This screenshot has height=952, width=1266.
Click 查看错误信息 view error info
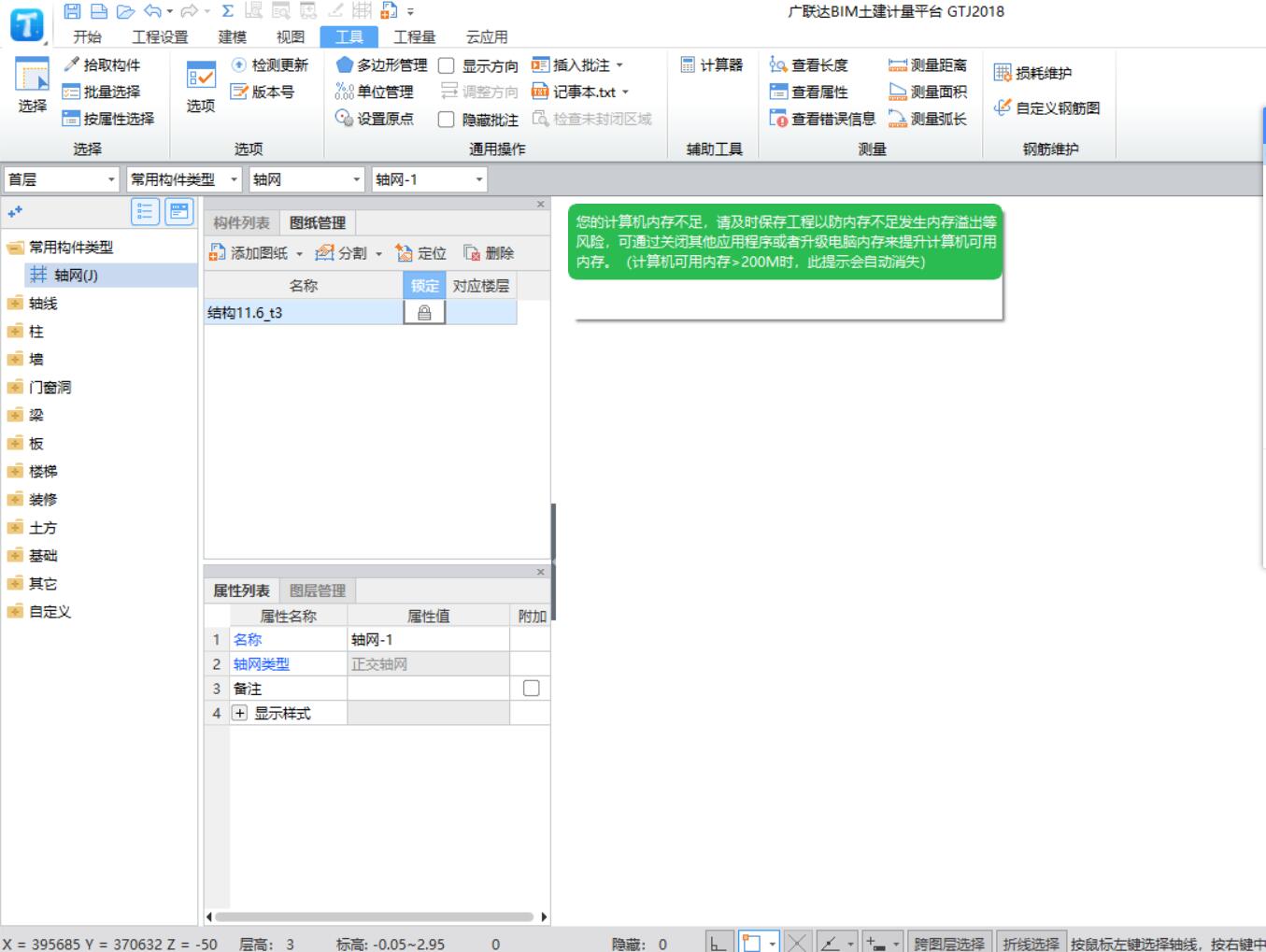pos(822,119)
